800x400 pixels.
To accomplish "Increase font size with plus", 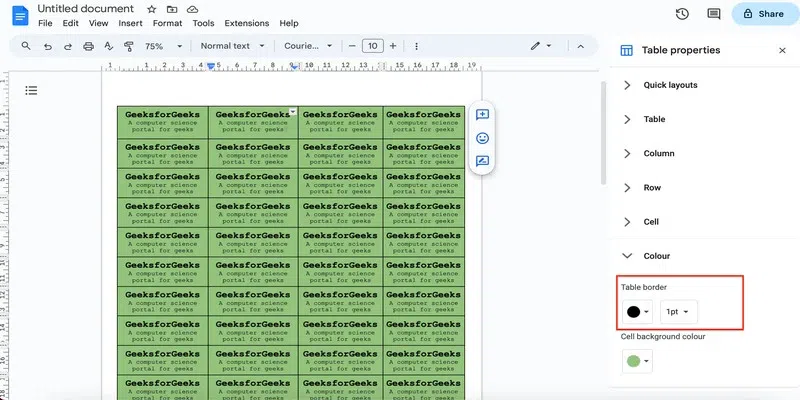I will (x=393, y=46).
